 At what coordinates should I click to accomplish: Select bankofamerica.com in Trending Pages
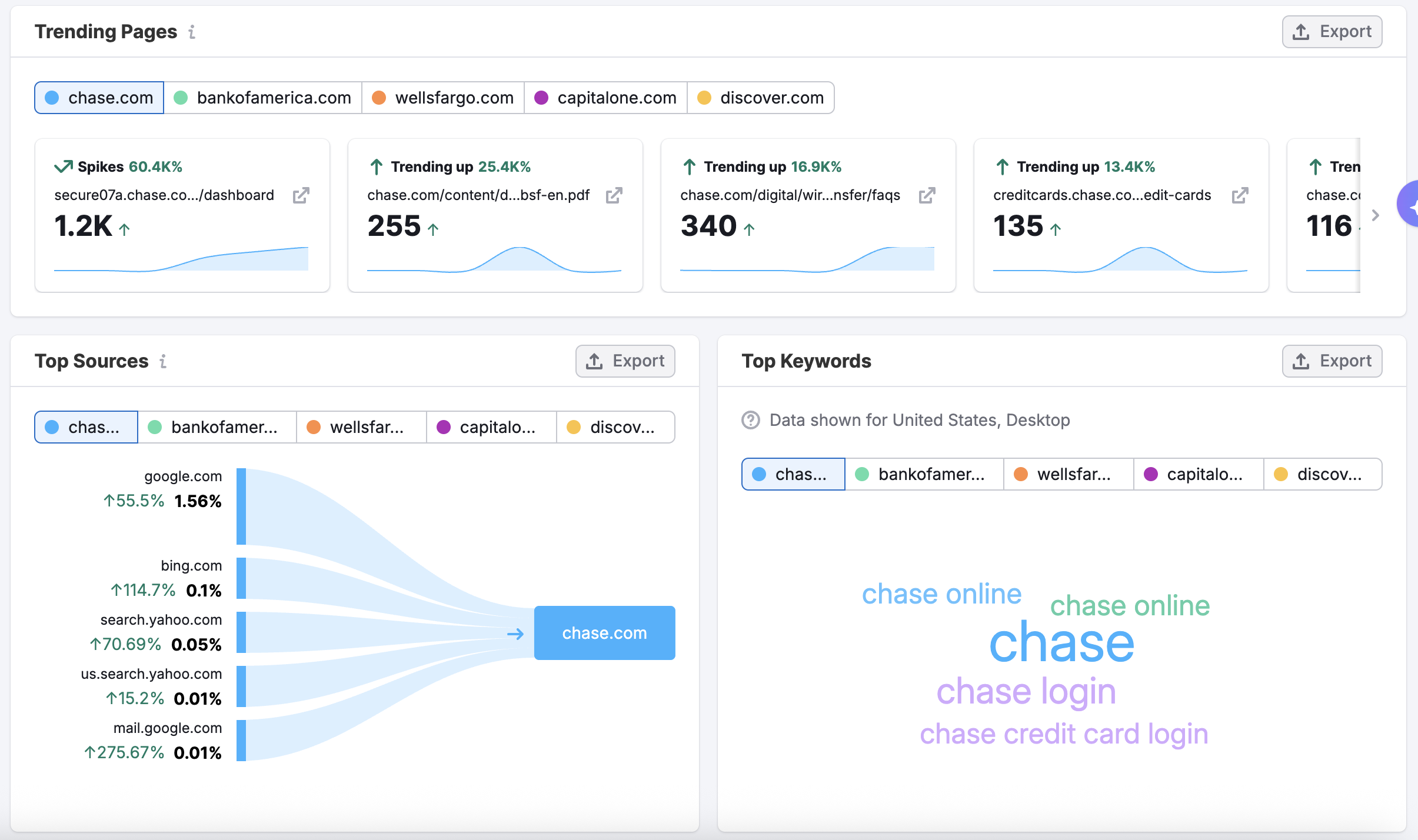click(x=262, y=98)
